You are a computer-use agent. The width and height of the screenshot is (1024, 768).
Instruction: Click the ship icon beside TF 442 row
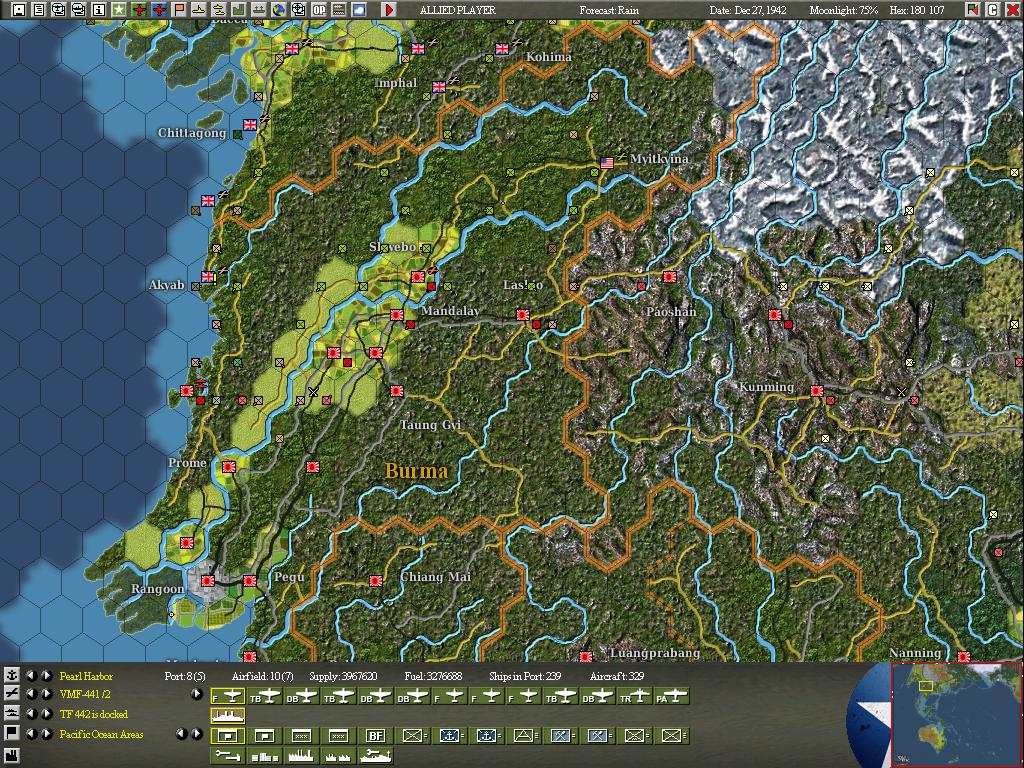(x=12, y=713)
